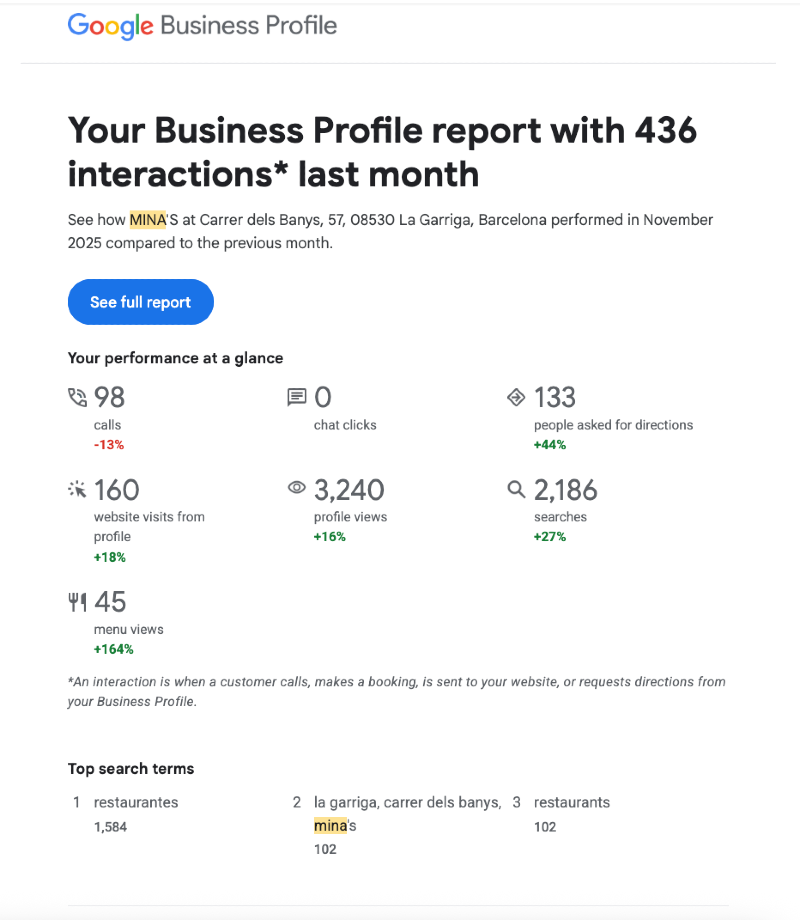Viewport: 800px width, 920px height.
Task: Click the phone calls icon
Action: pos(77,398)
